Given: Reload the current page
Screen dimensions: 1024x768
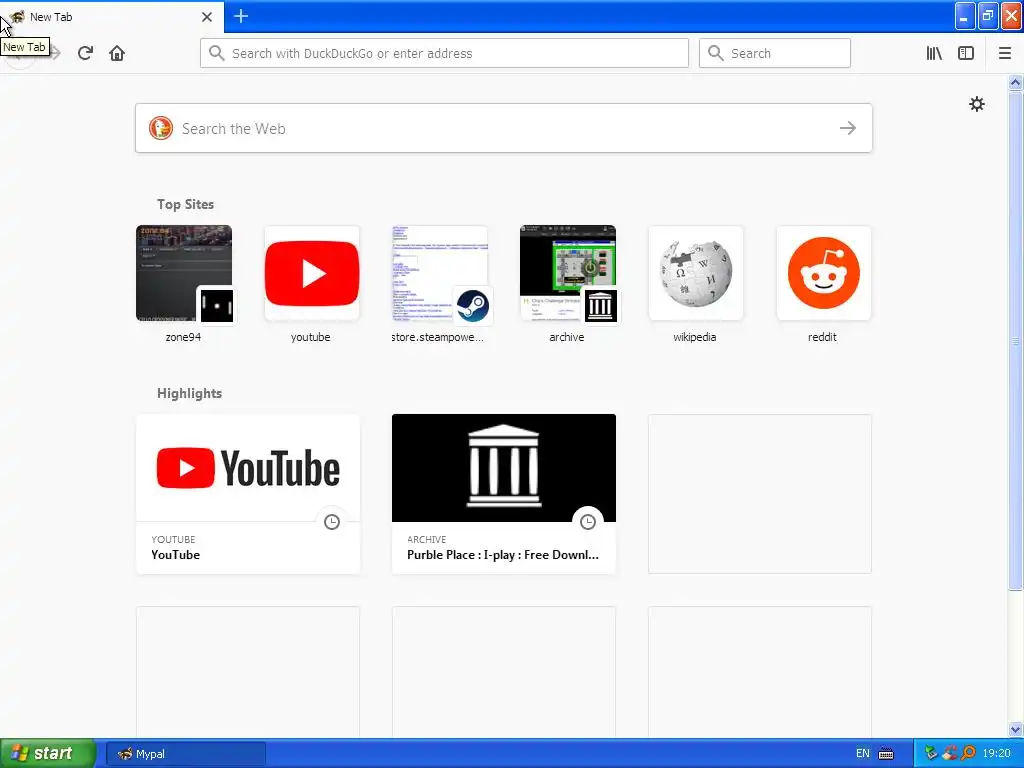Looking at the screenshot, I should click(x=85, y=53).
